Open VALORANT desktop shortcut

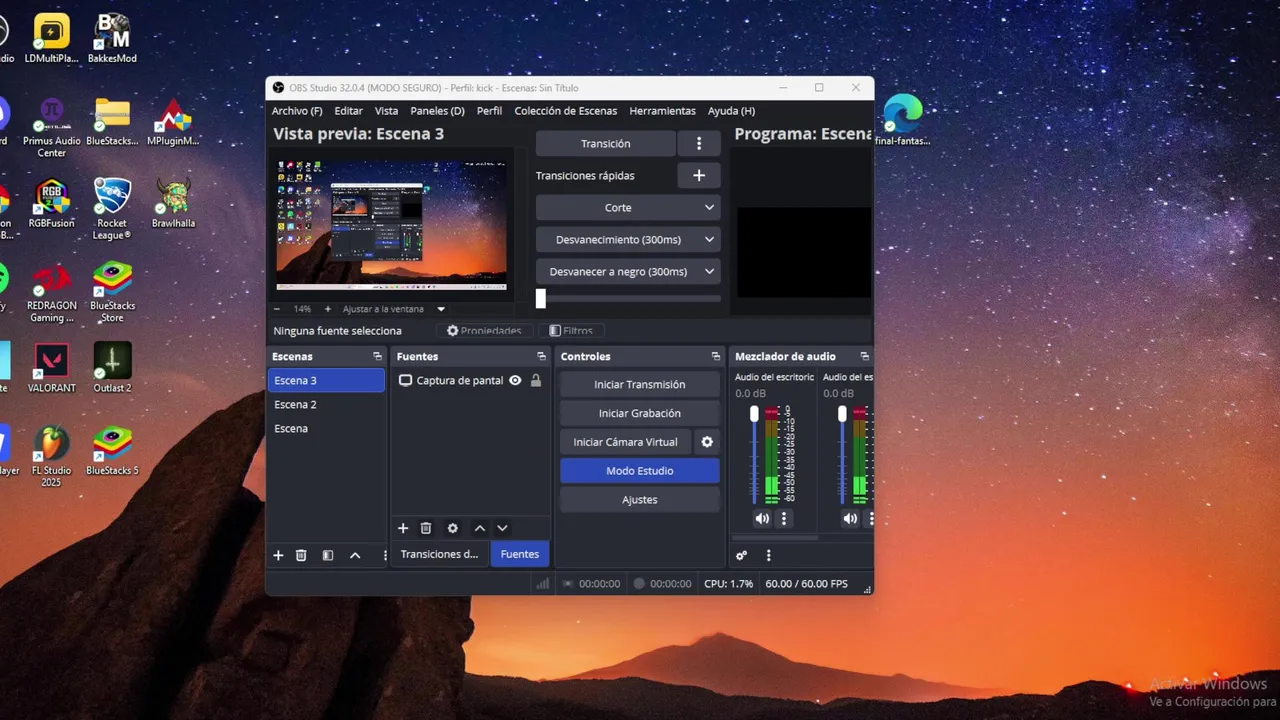pyautogui.click(x=51, y=367)
